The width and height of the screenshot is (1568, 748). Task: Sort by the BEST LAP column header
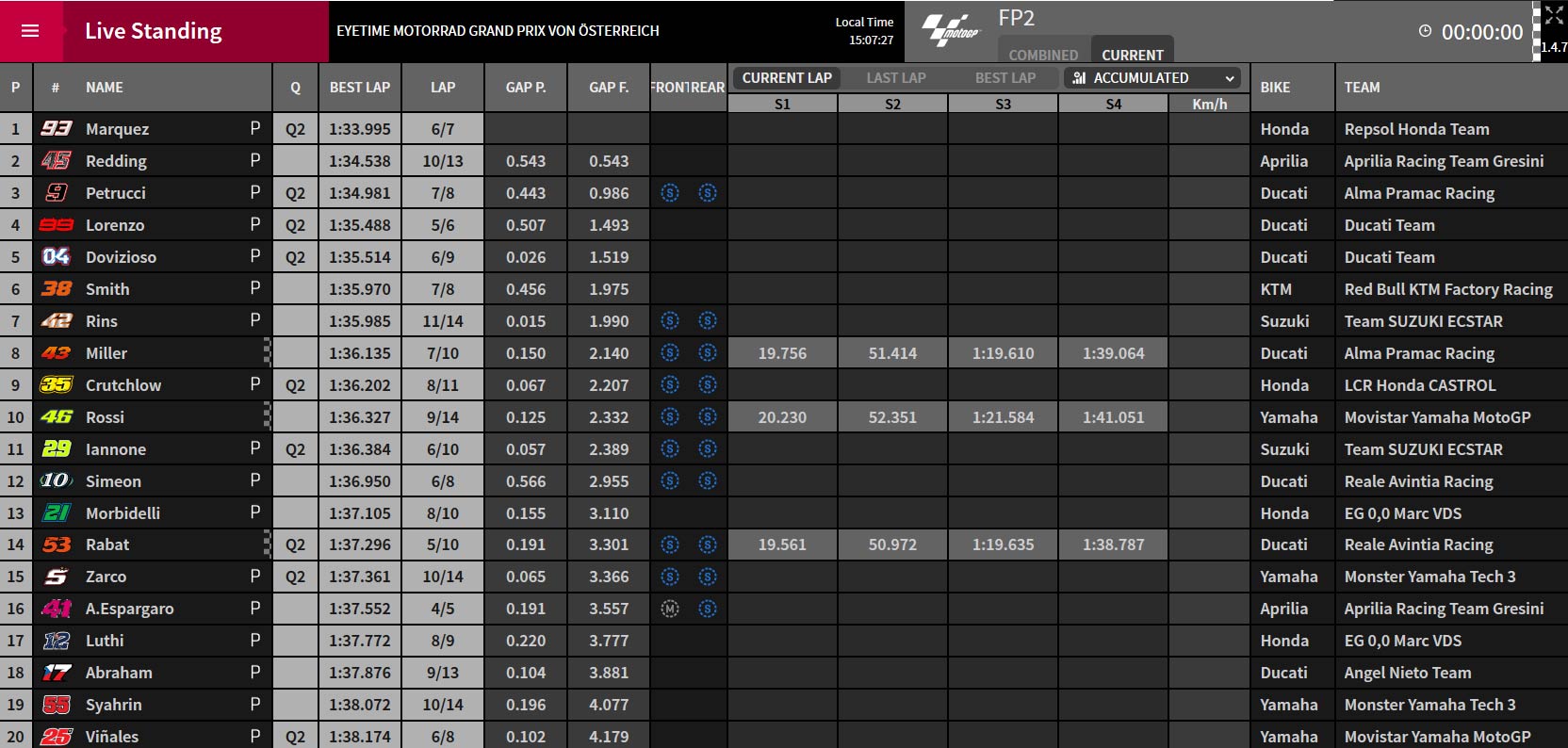click(360, 88)
